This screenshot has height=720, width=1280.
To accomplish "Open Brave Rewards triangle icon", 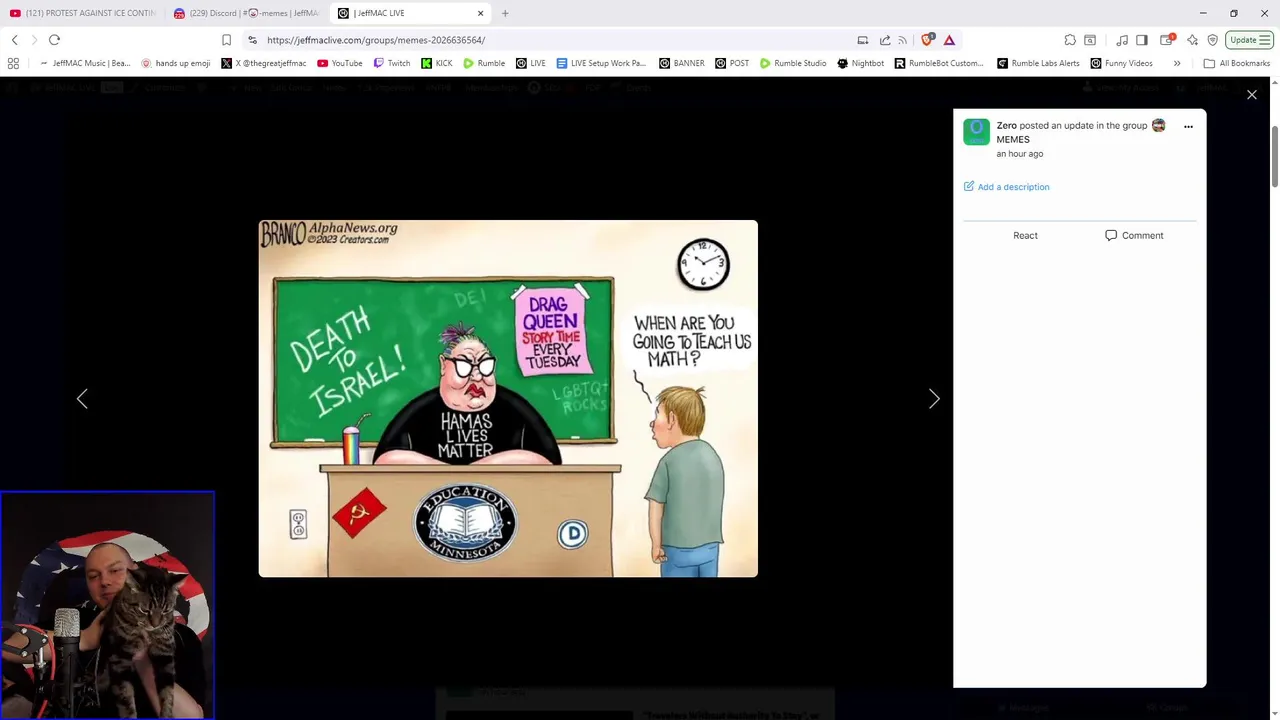I will point(949,40).
